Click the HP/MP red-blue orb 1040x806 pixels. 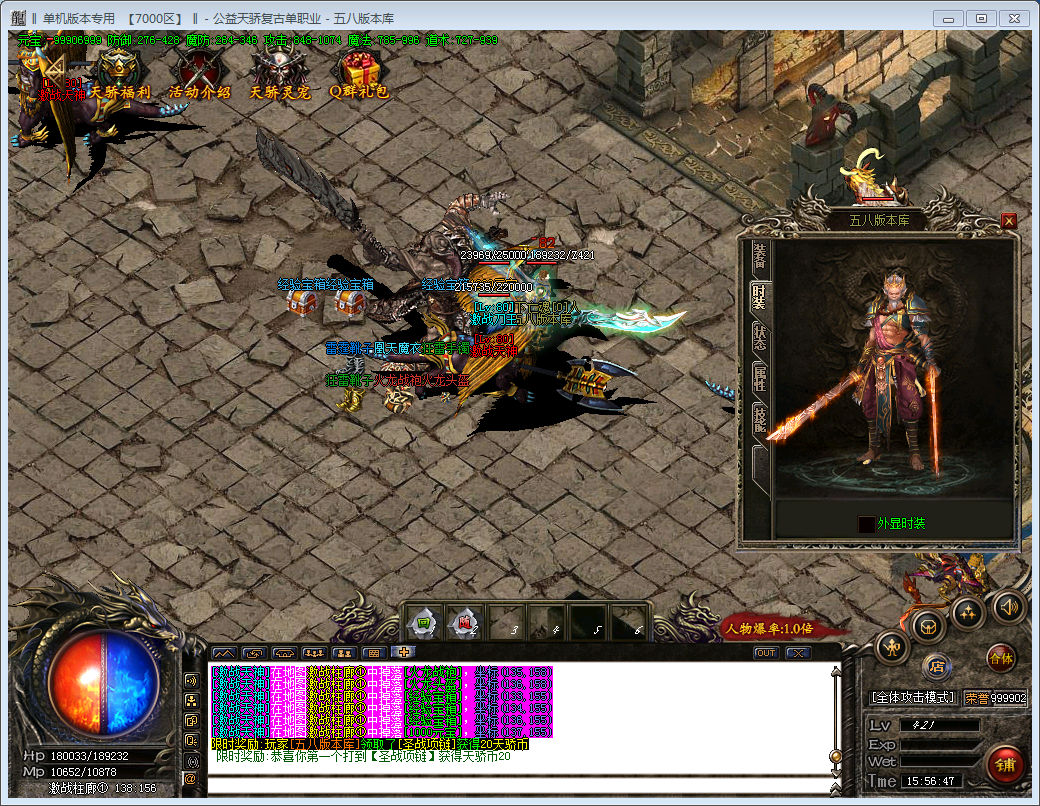click(x=103, y=683)
